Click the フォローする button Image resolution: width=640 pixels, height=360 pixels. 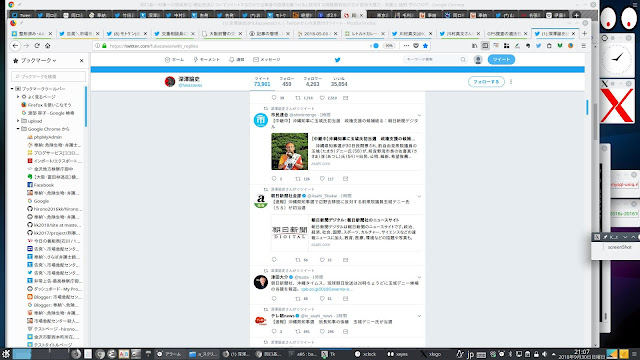click(486, 82)
